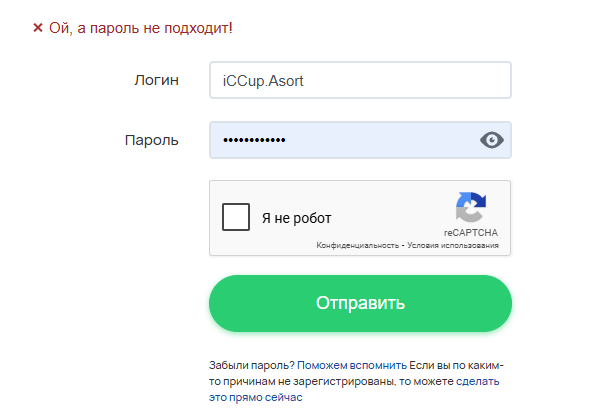Click the Логин field label

tap(156, 80)
